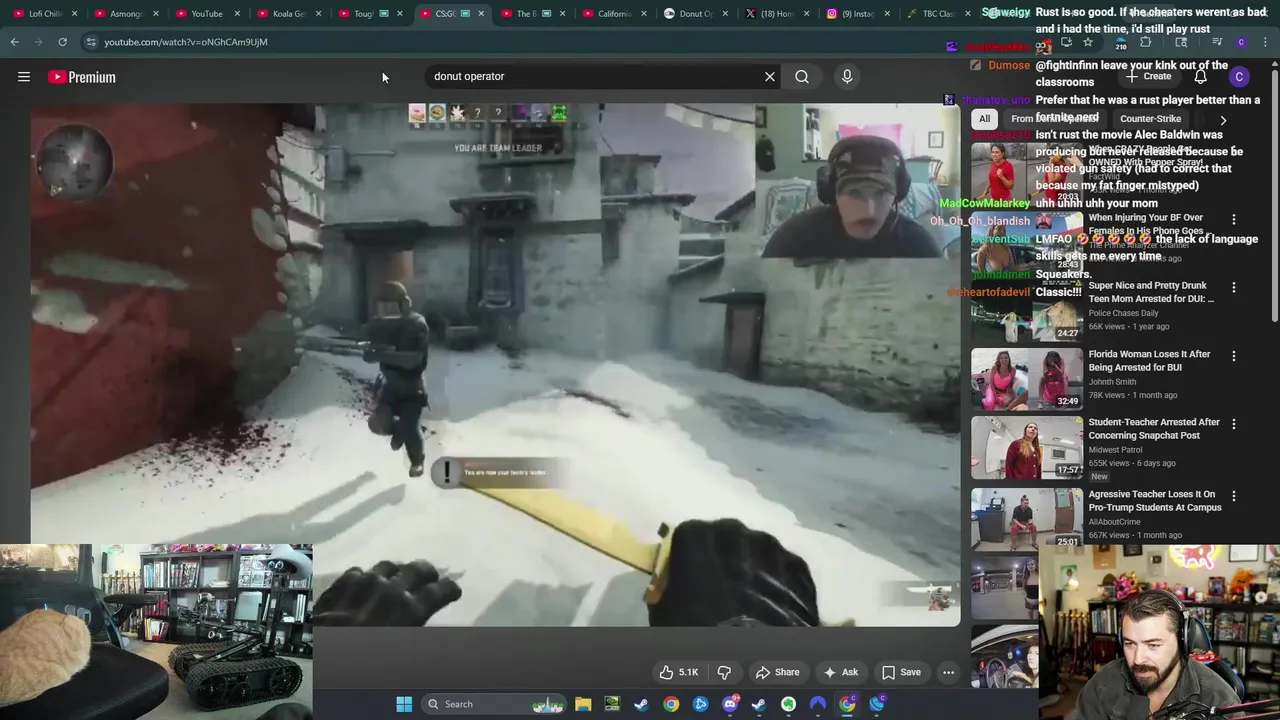Like the video with 5.1K likes
Image resolution: width=1280 pixels, height=720 pixels.
(678, 672)
